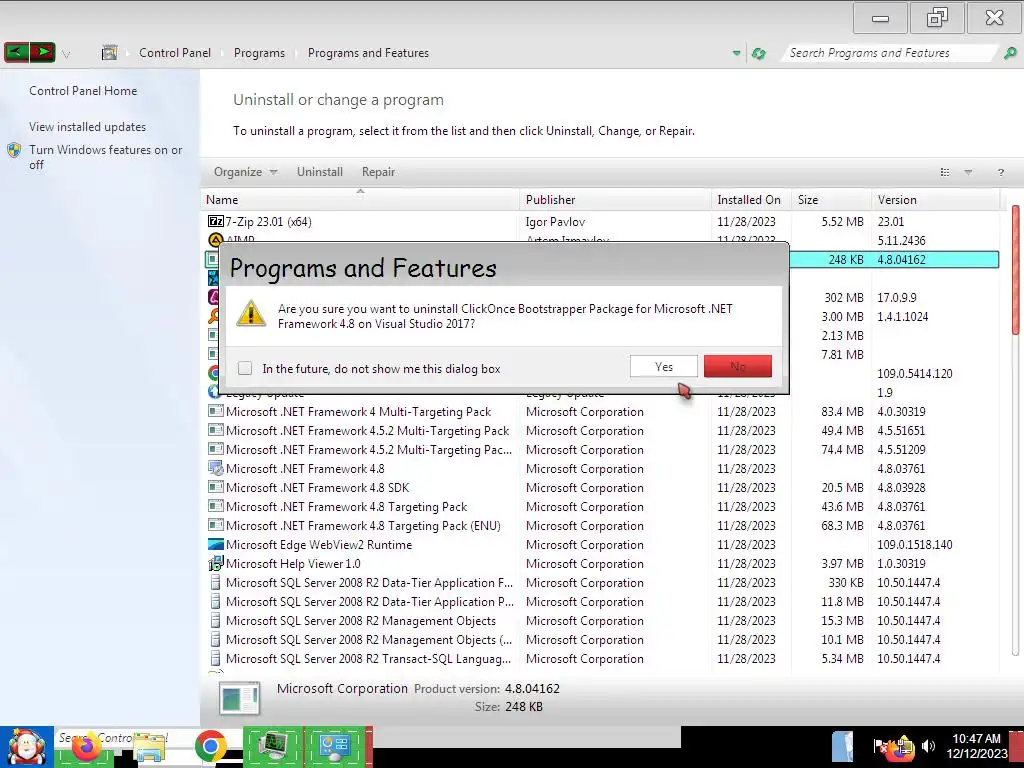Click the 83.4 MB size cell

(x=842, y=411)
